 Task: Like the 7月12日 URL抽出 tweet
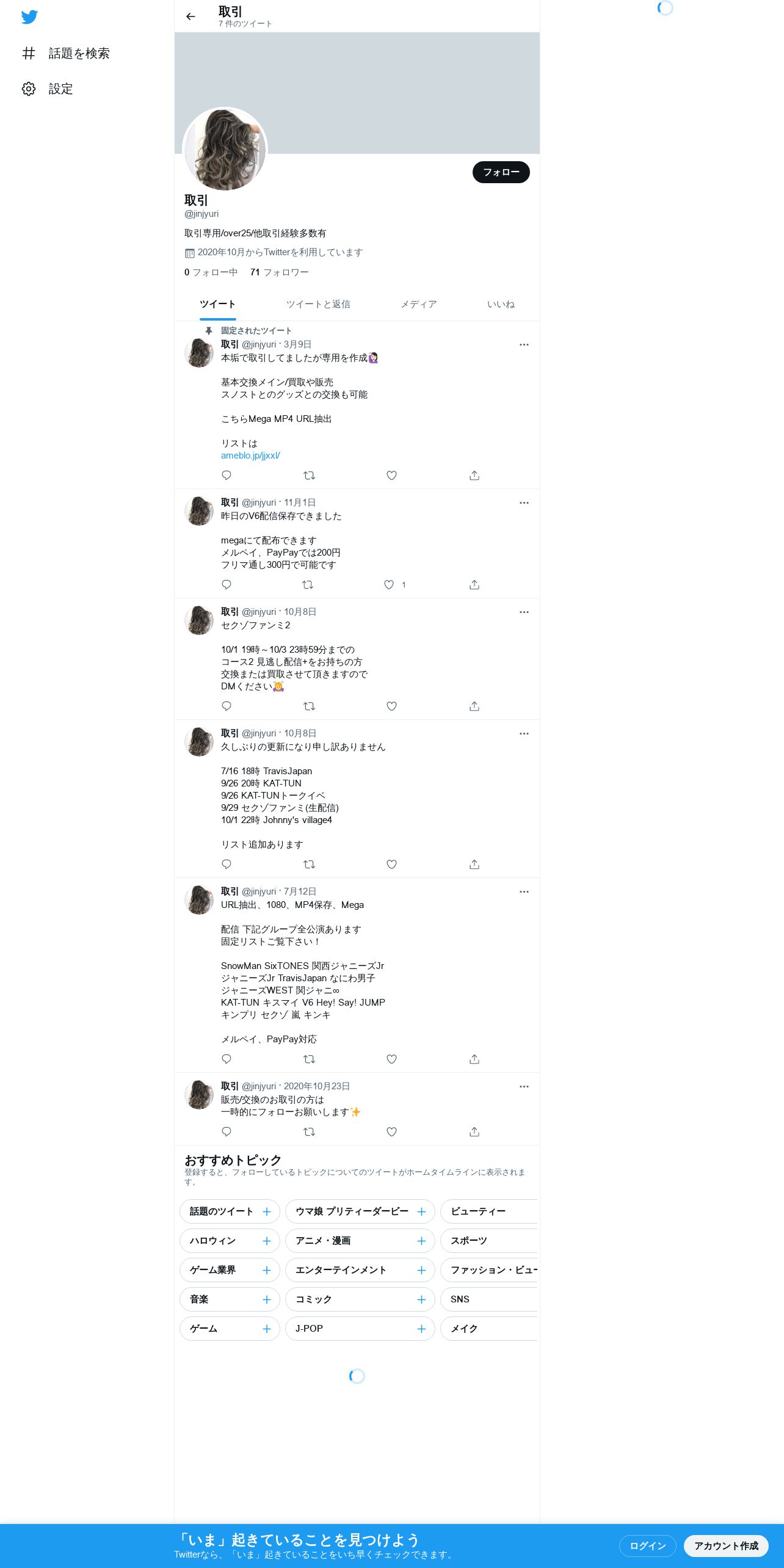pos(392,1059)
